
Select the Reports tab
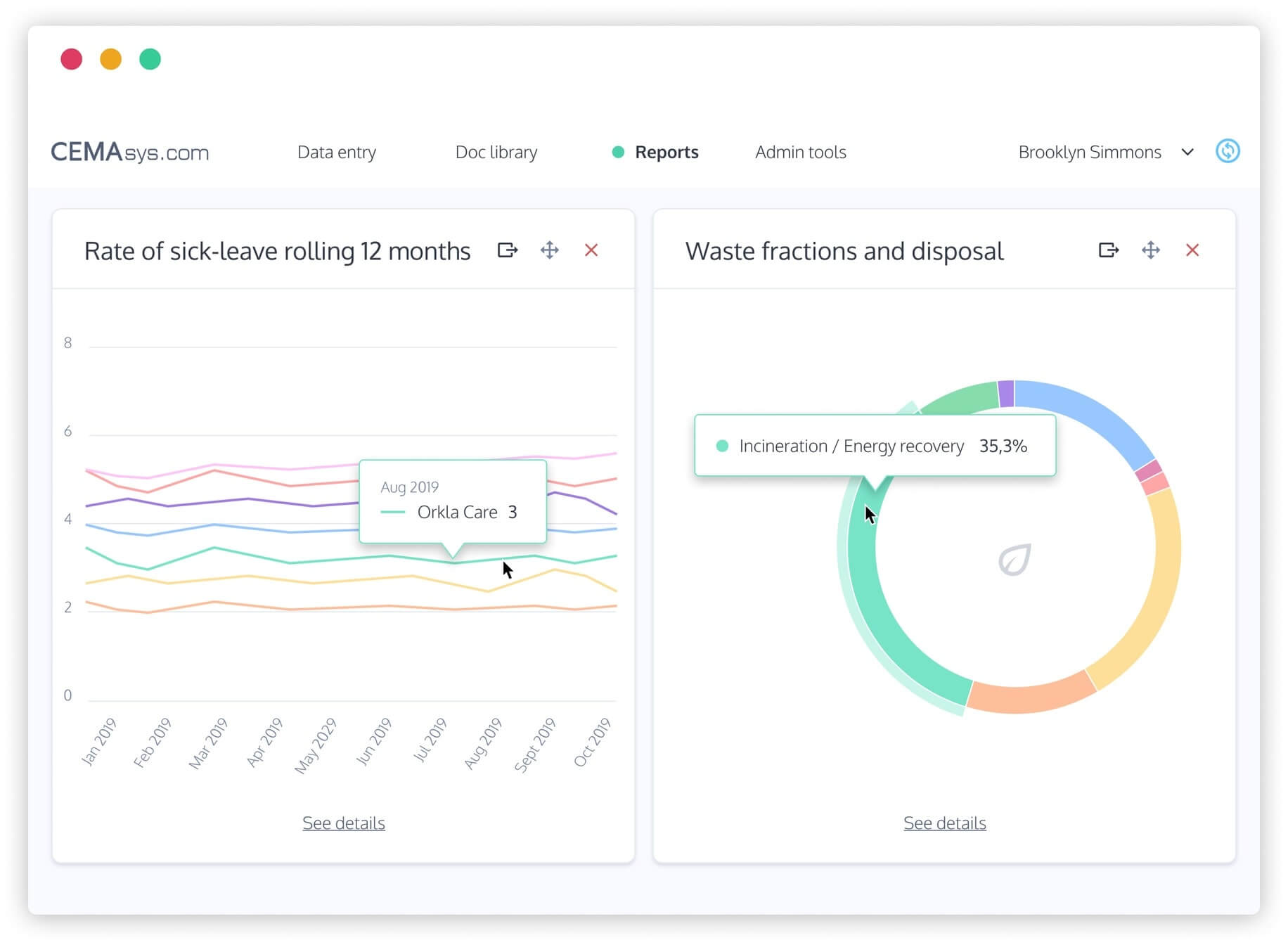tap(666, 152)
